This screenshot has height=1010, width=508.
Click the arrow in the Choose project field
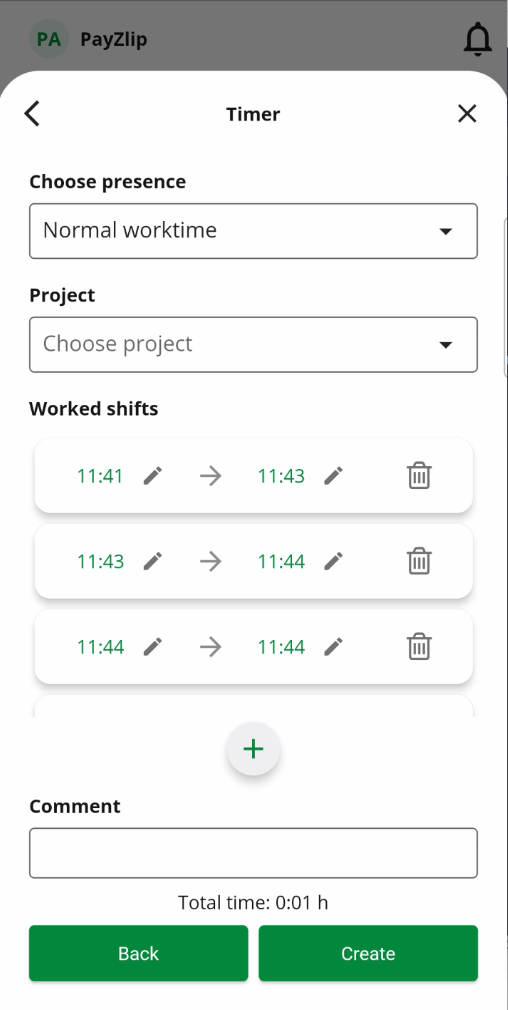coord(446,345)
